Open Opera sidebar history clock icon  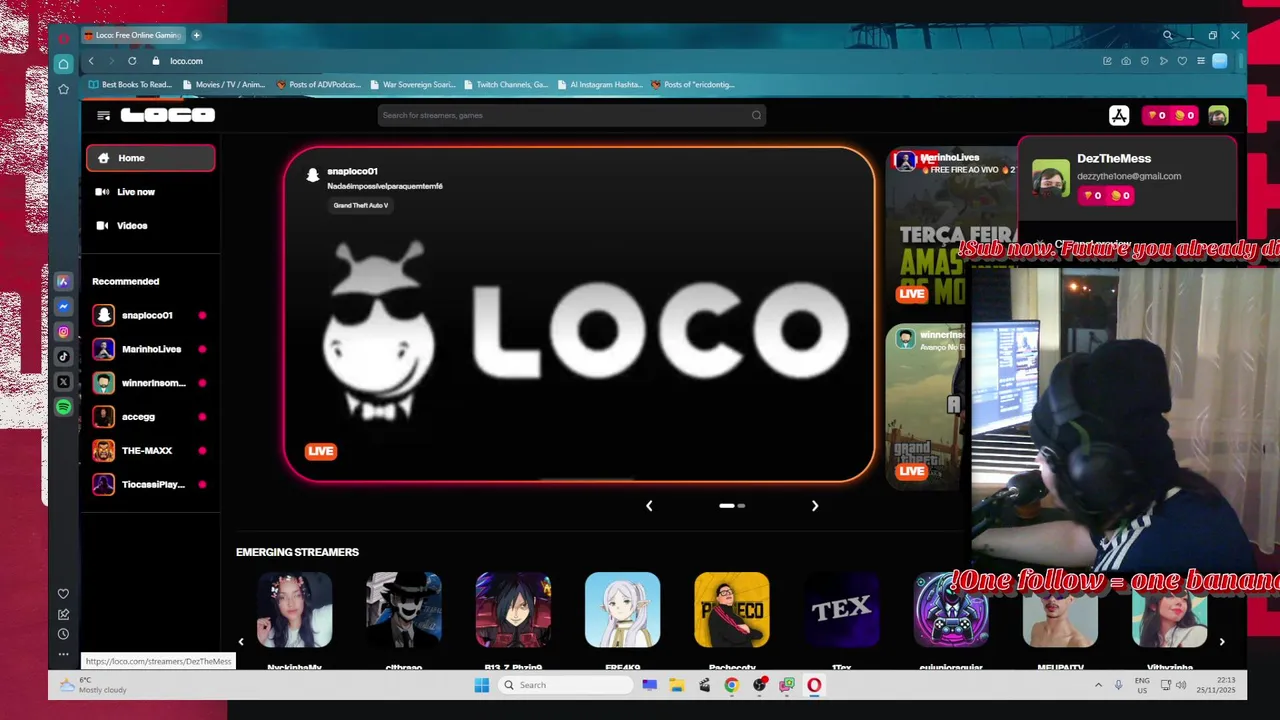click(63, 634)
